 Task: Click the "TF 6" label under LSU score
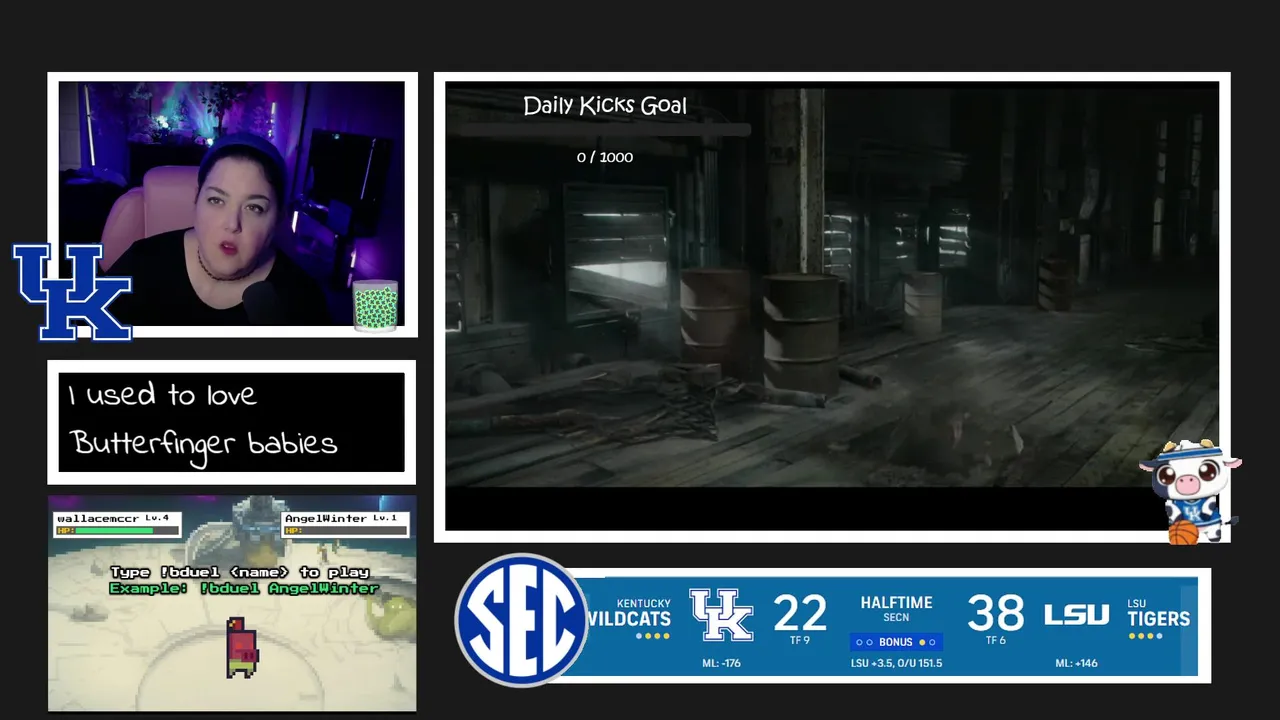pos(996,641)
